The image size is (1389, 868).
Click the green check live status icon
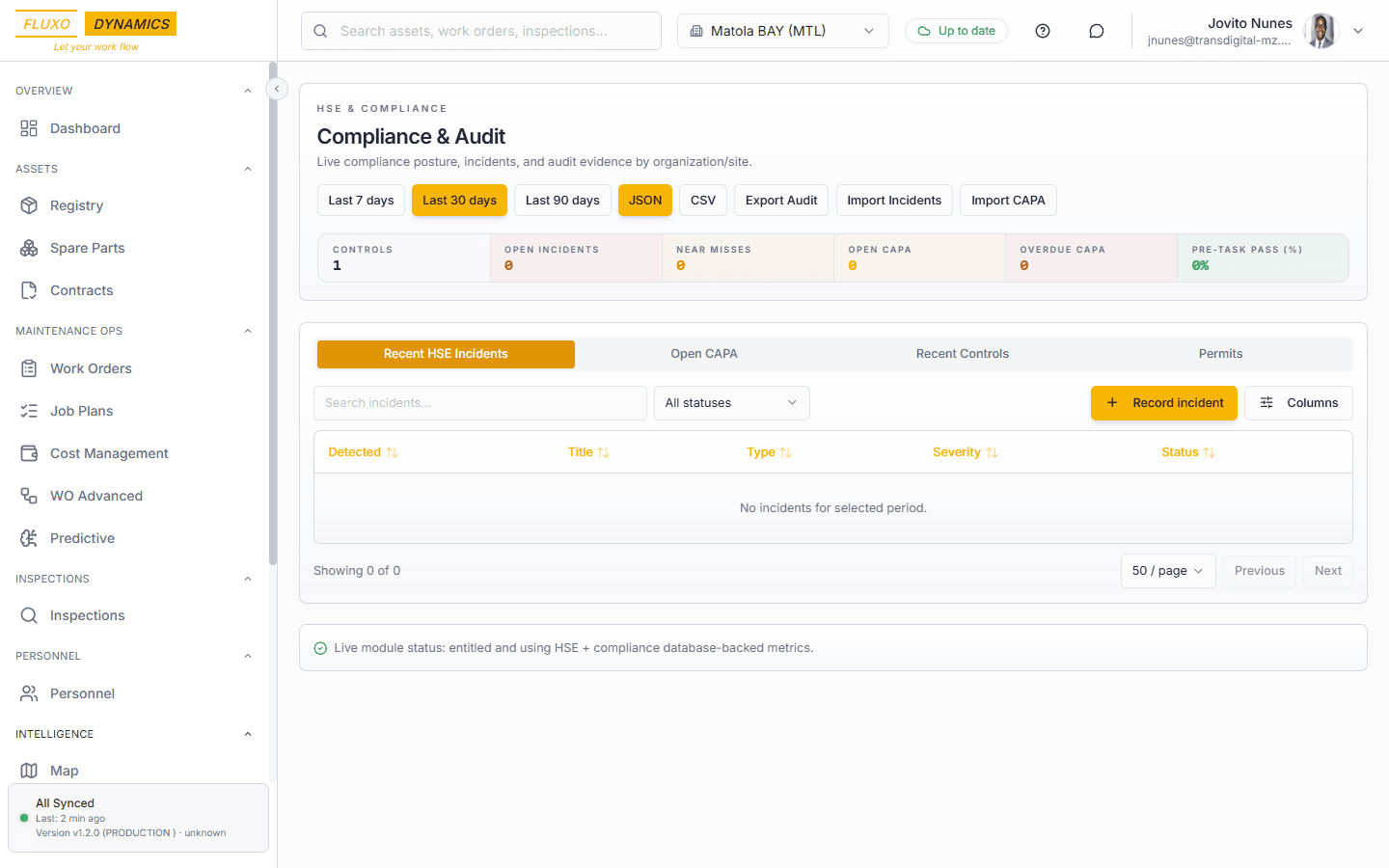coord(320,648)
